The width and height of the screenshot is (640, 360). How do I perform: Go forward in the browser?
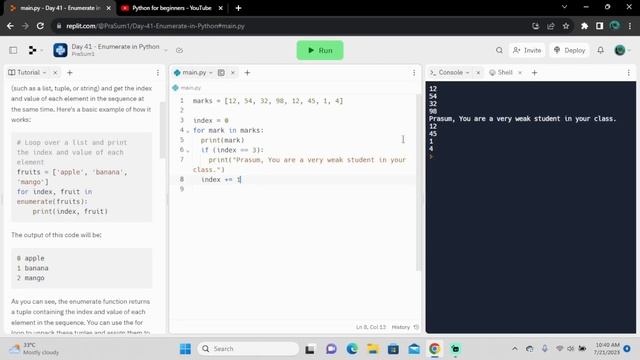click(x=25, y=26)
